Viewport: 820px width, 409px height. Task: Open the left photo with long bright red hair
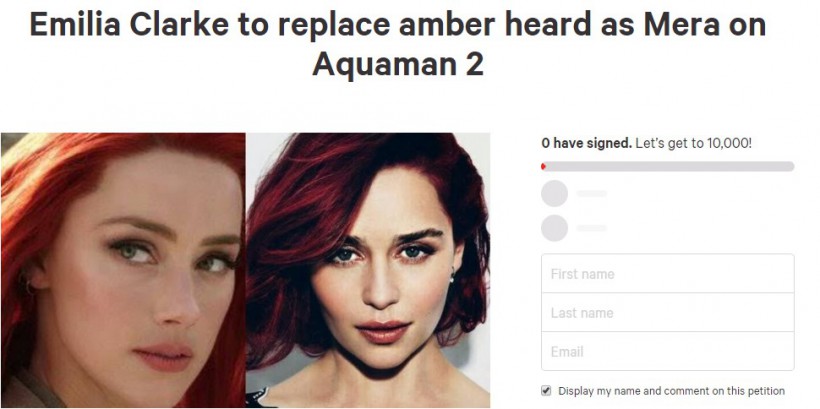coord(123,270)
